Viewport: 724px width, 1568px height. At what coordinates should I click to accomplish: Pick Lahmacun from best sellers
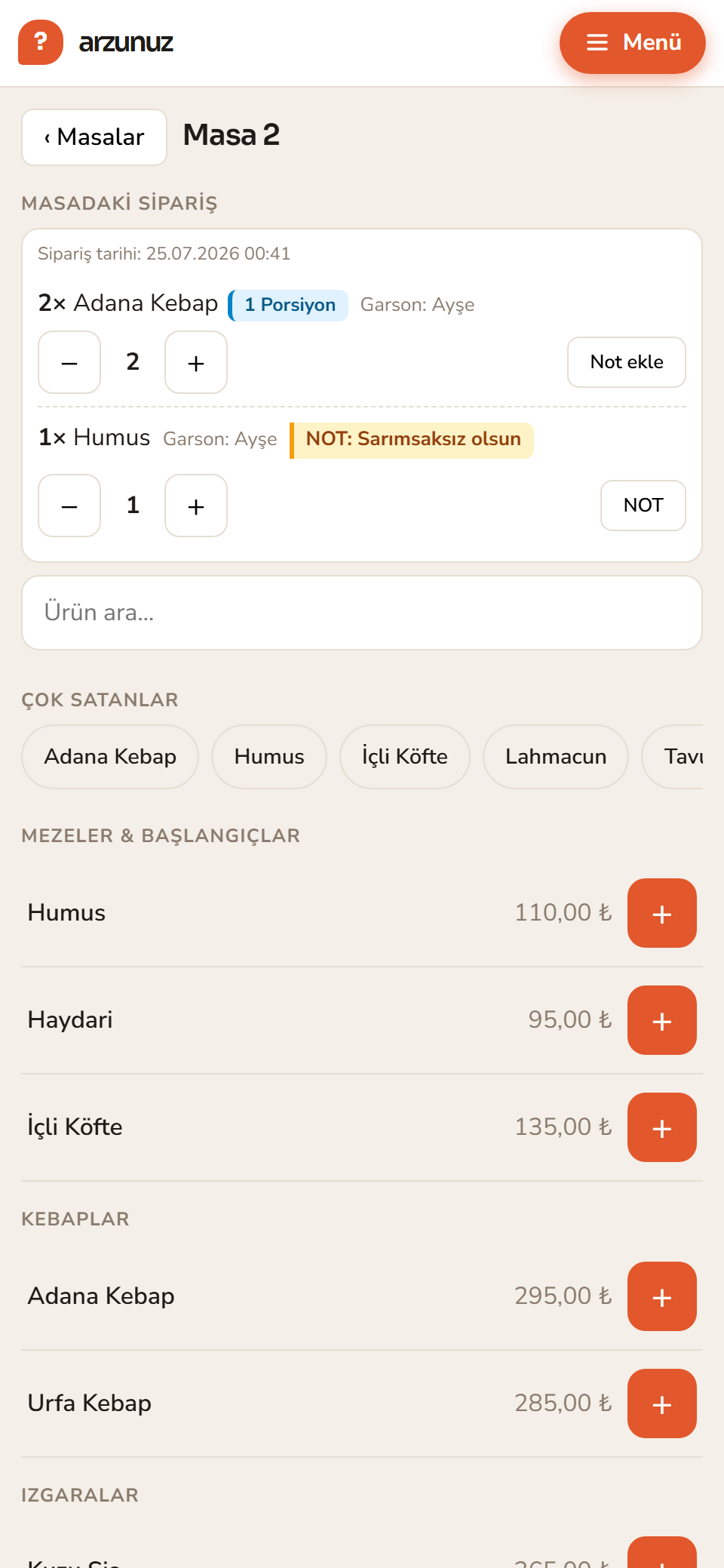point(556,757)
